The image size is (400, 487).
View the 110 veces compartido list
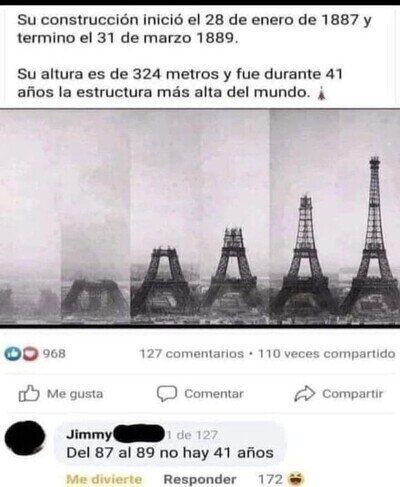pos(327,354)
